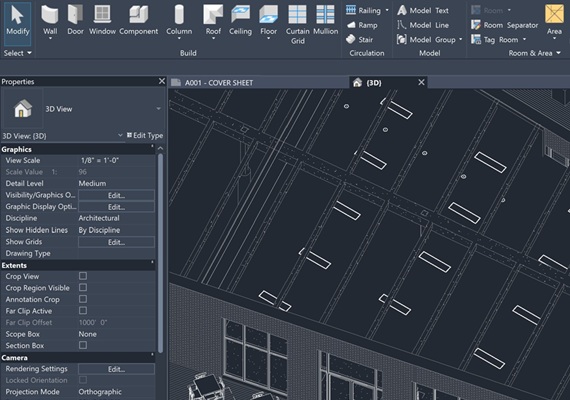Click the Model Text tool
The width and height of the screenshot is (570, 400).
point(423,11)
